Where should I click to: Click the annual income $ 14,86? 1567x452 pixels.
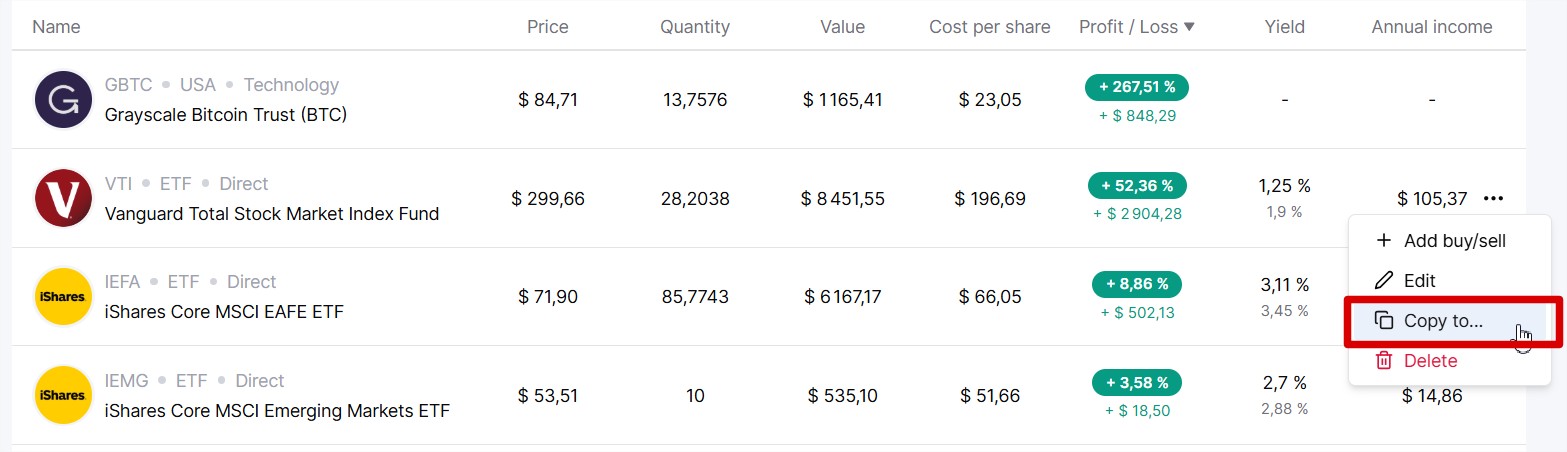coord(1432,396)
